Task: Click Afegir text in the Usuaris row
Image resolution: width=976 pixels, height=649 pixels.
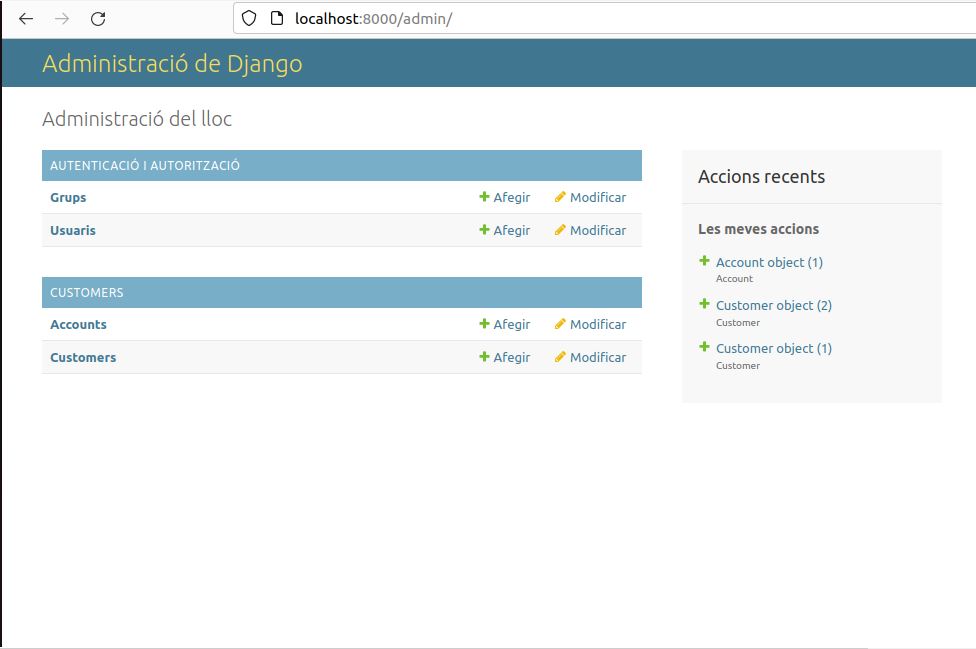Action: click(x=512, y=230)
